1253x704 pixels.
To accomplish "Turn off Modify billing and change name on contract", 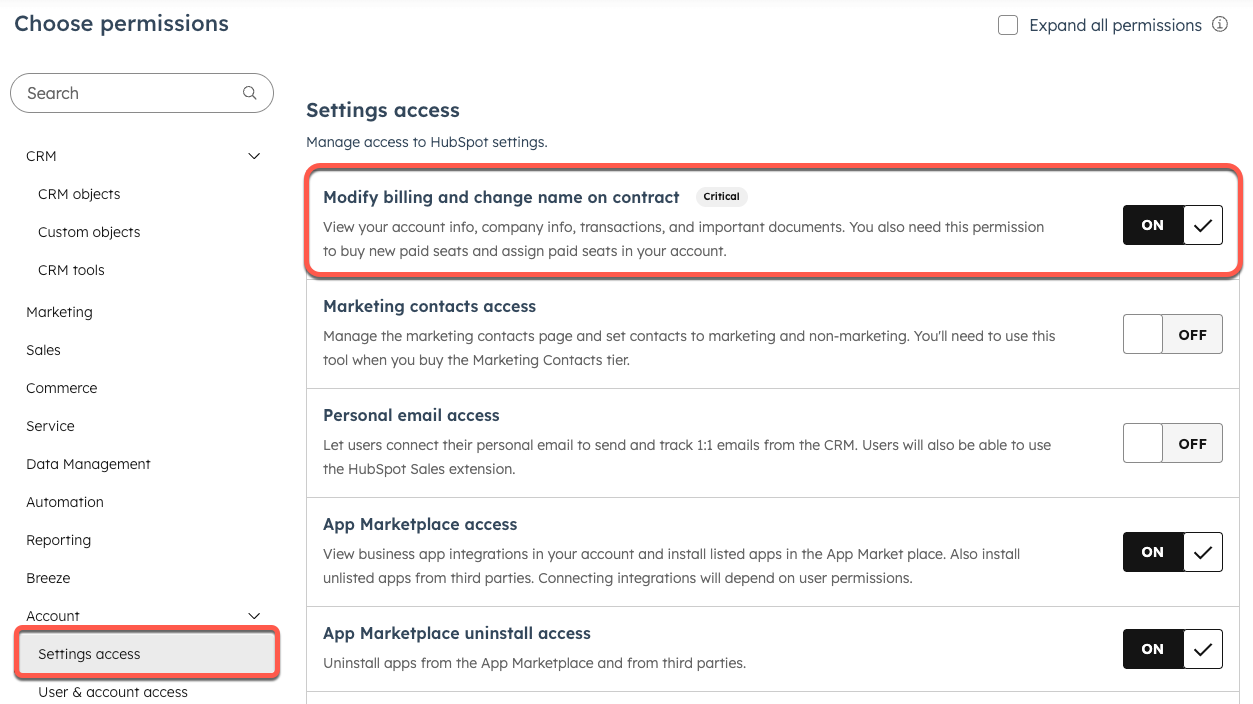I will 1172,224.
